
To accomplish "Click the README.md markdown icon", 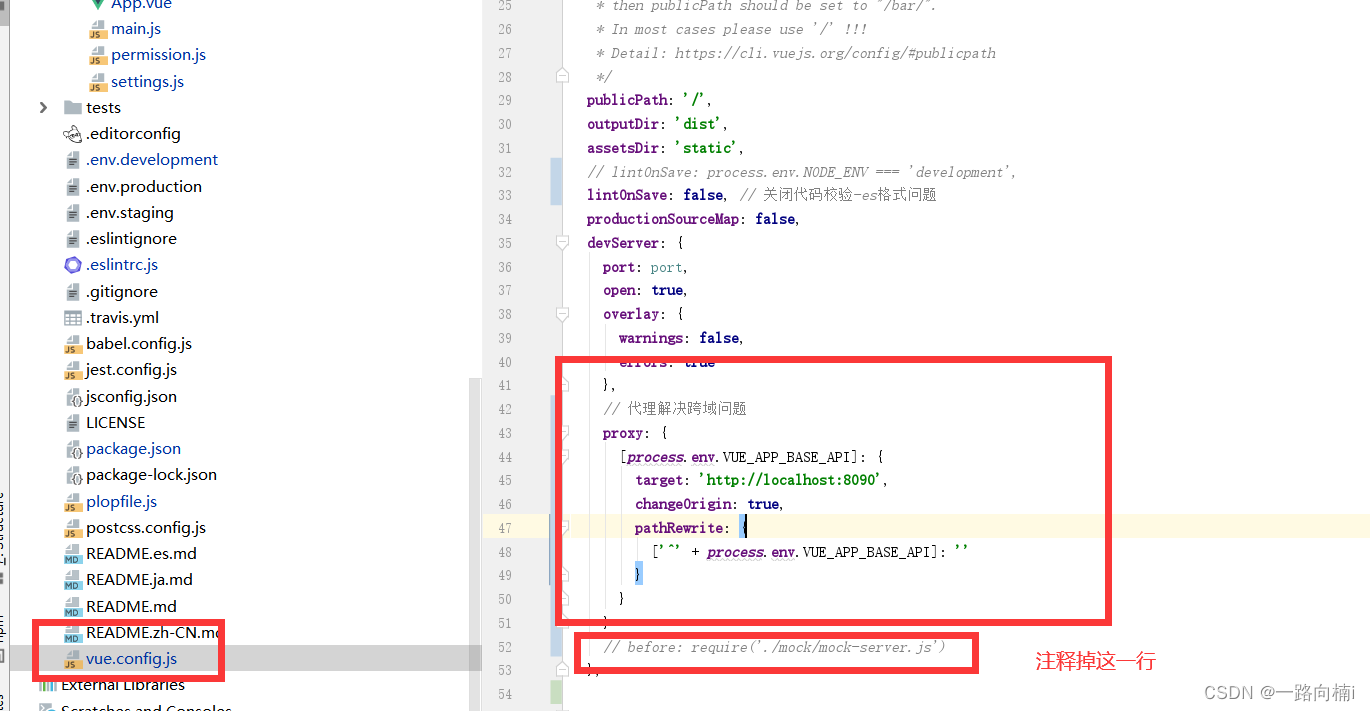I will click(73, 607).
